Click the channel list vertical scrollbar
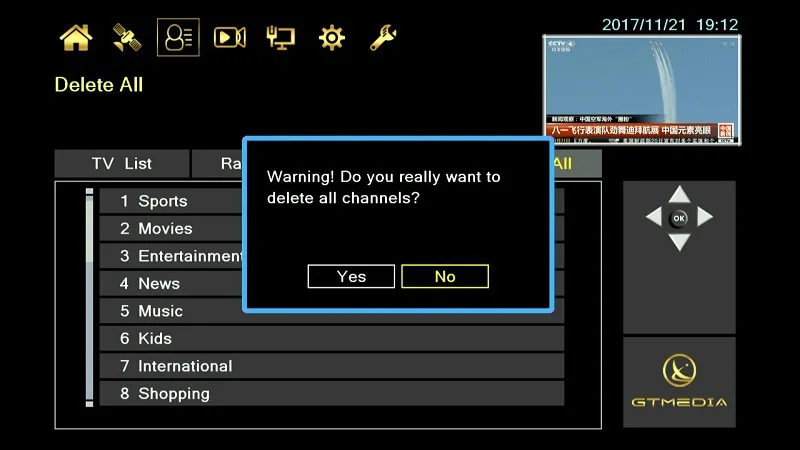The height and width of the screenshot is (450, 800). click(89, 297)
